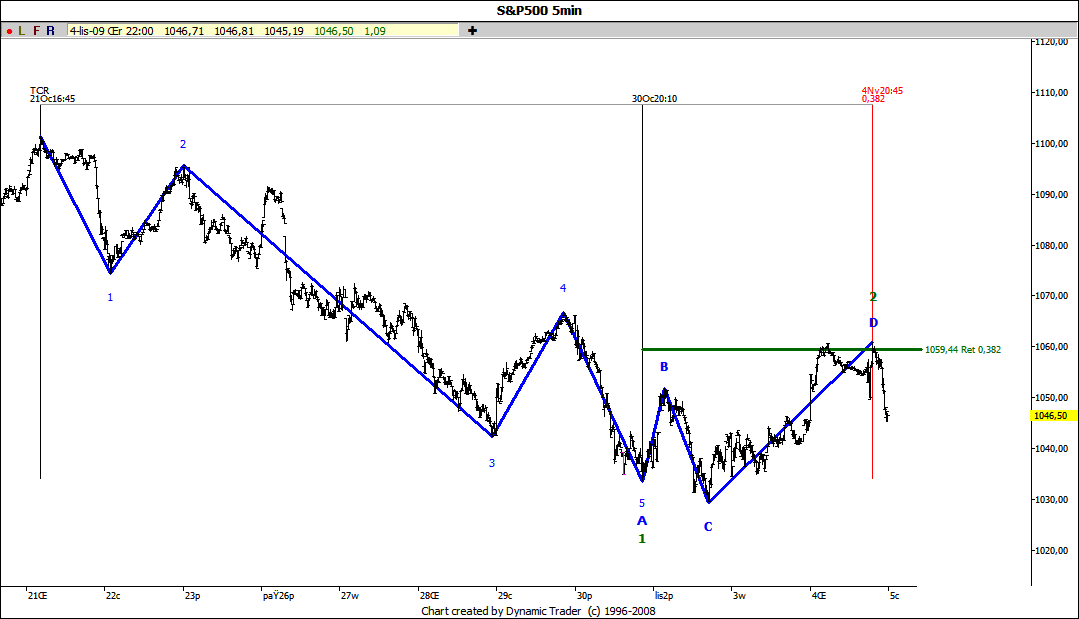Select the 21Oc16:45 time marker label
Screen dimensions: 1079x619
coord(52,98)
